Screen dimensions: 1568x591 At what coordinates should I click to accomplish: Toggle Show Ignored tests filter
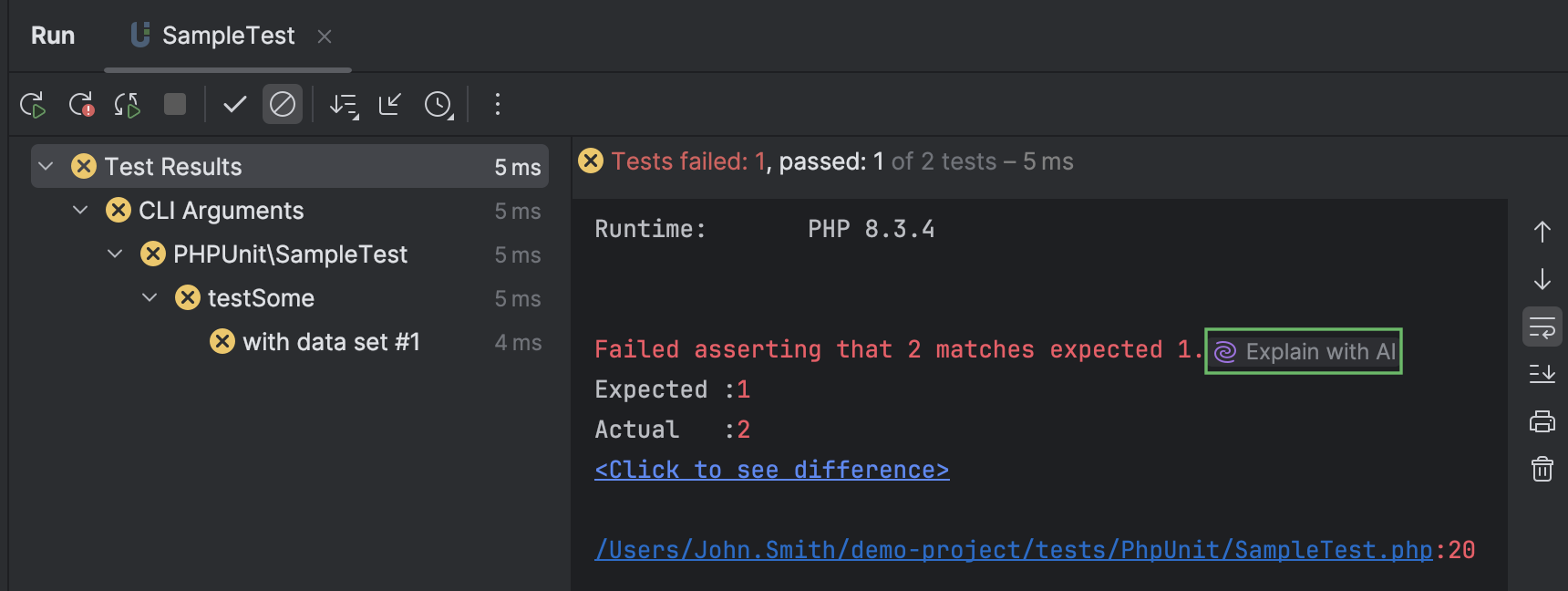[283, 104]
